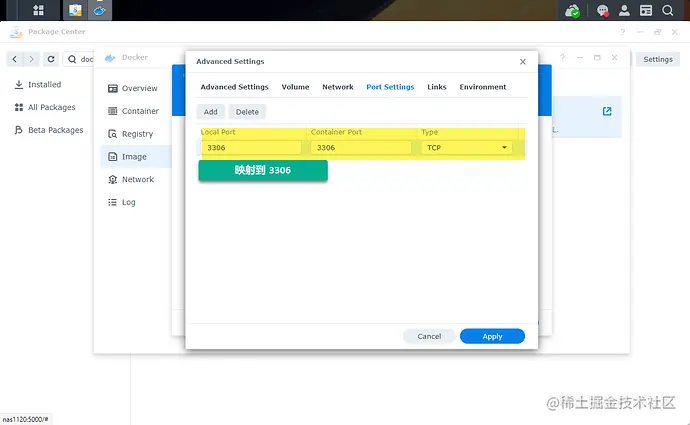Open the cloud sync status tray icon
Screen dimensions: 690x425
tap(572, 11)
